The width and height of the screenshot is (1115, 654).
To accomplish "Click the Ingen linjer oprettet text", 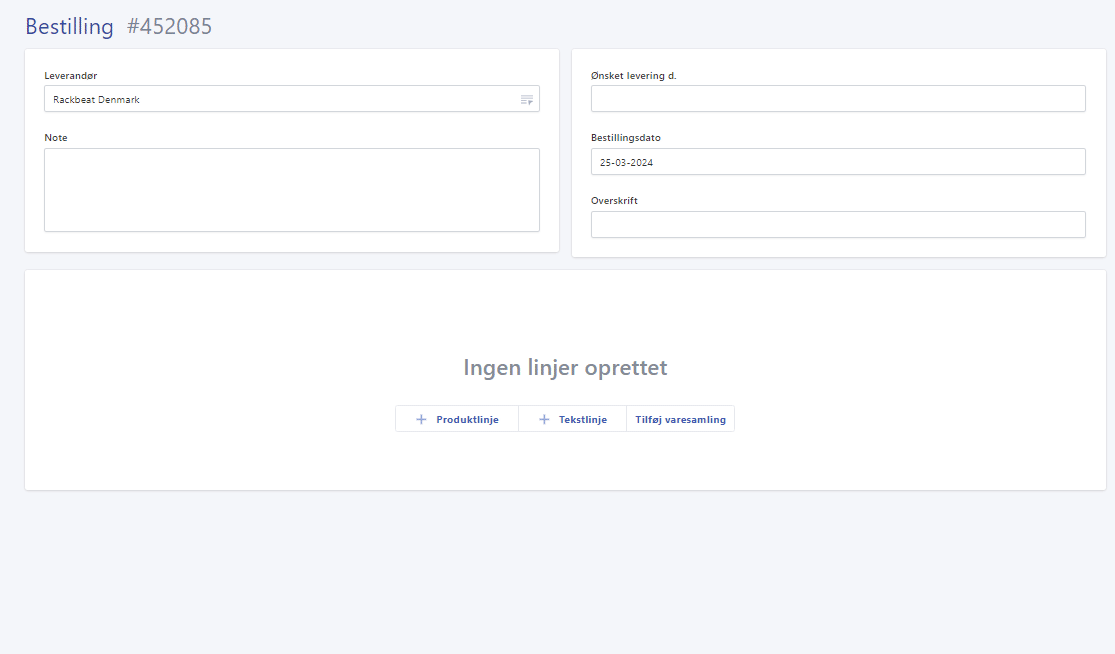I will tap(565, 367).
